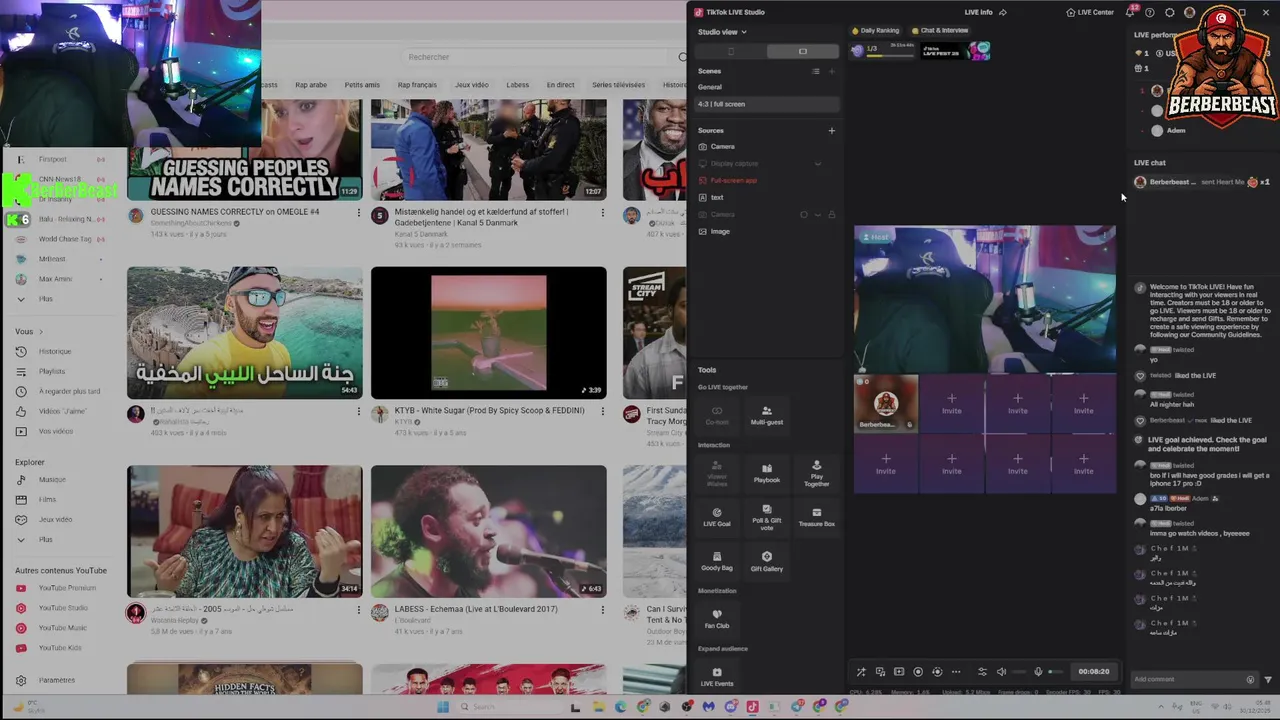
Task: Open the Chat & Interview tab
Action: point(940,30)
